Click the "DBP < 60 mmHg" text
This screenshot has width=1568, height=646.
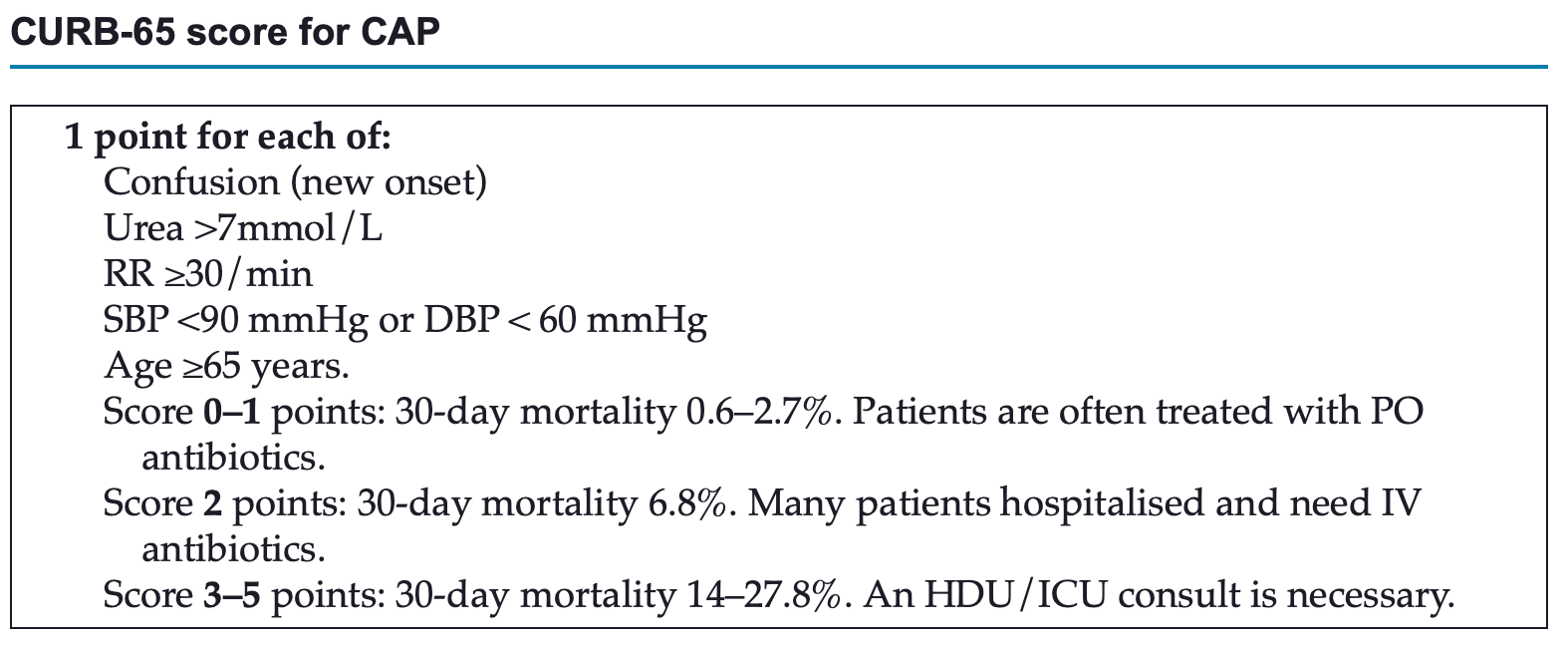[x=566, y=320]
